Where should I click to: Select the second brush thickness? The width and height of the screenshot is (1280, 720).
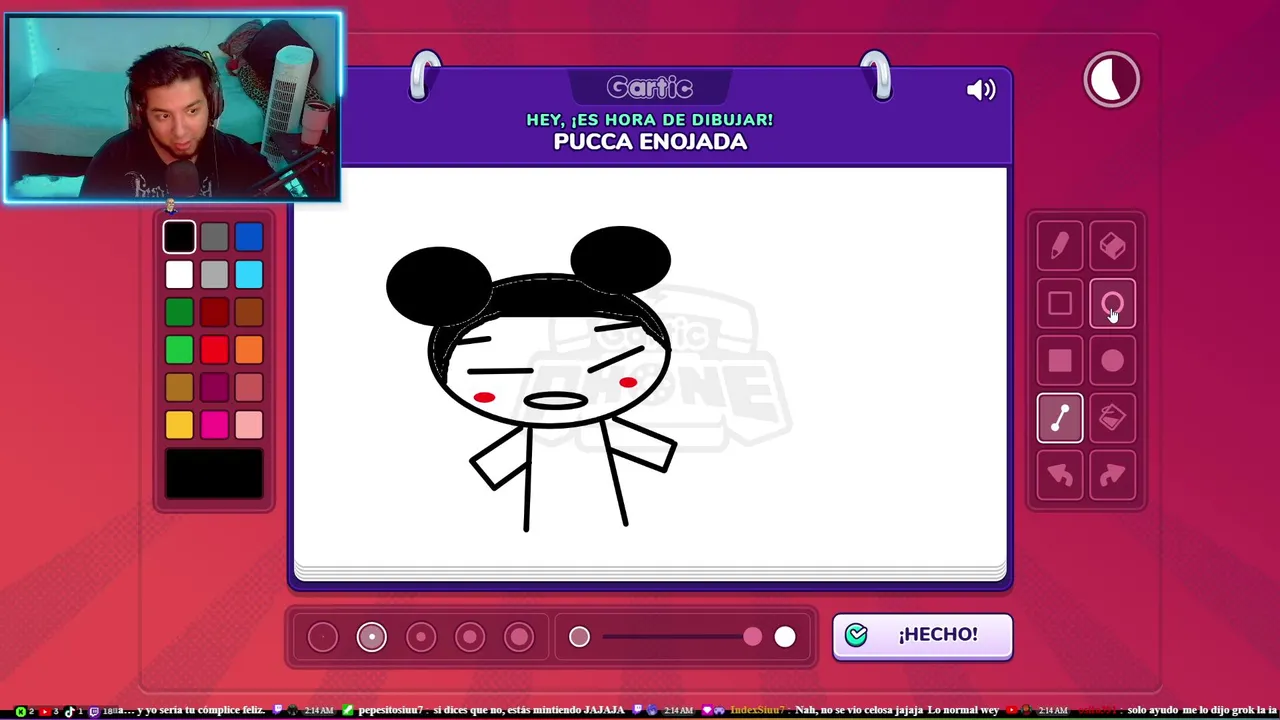pyautogui.click(x=371, y=637)
